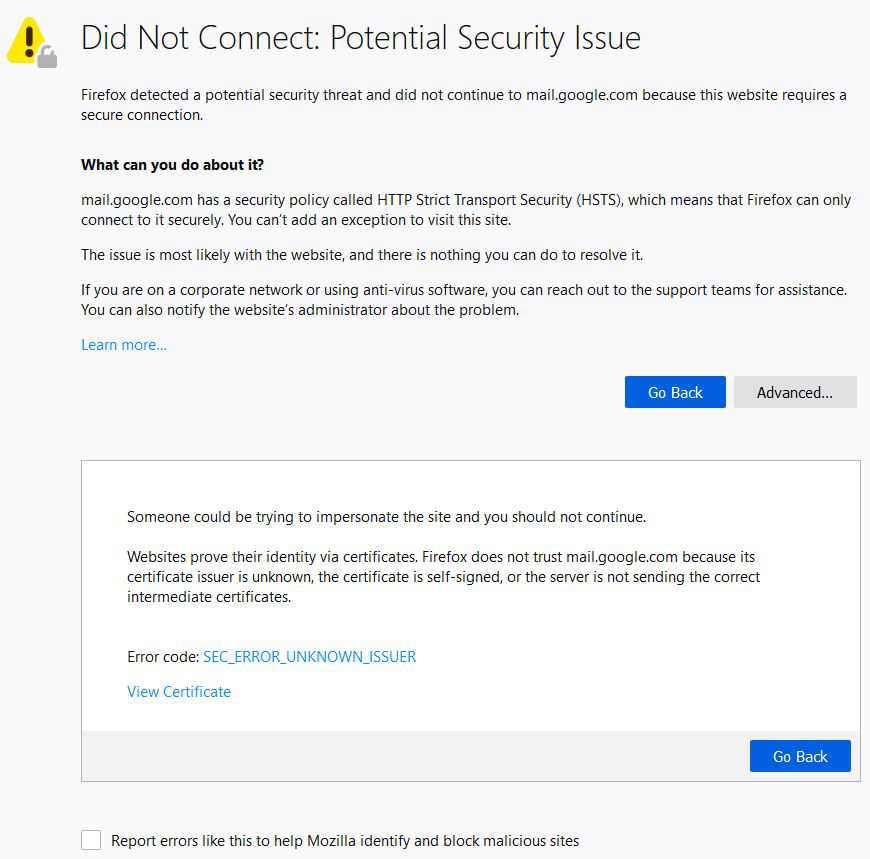Expand details with the Advanced... button

(795, 392)
